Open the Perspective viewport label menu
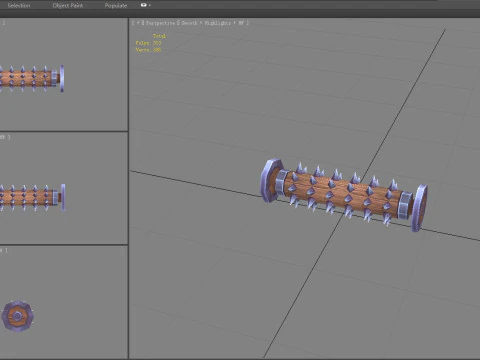The image size is (480, 360). [x=160, y=23]
